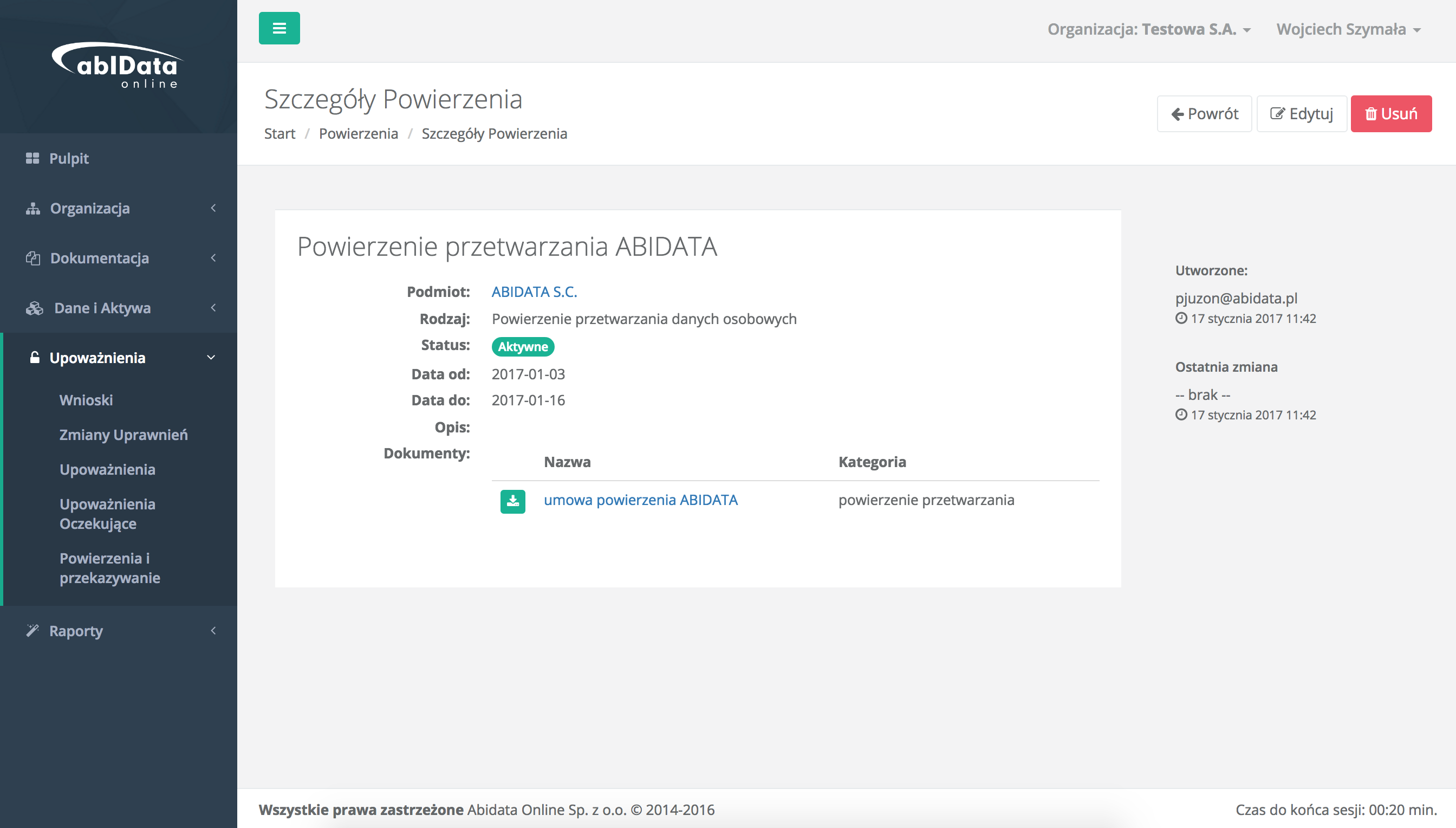Click the Edytuj edit button
Viewport: 1456px width, 828px height.
click(1302, 114)
